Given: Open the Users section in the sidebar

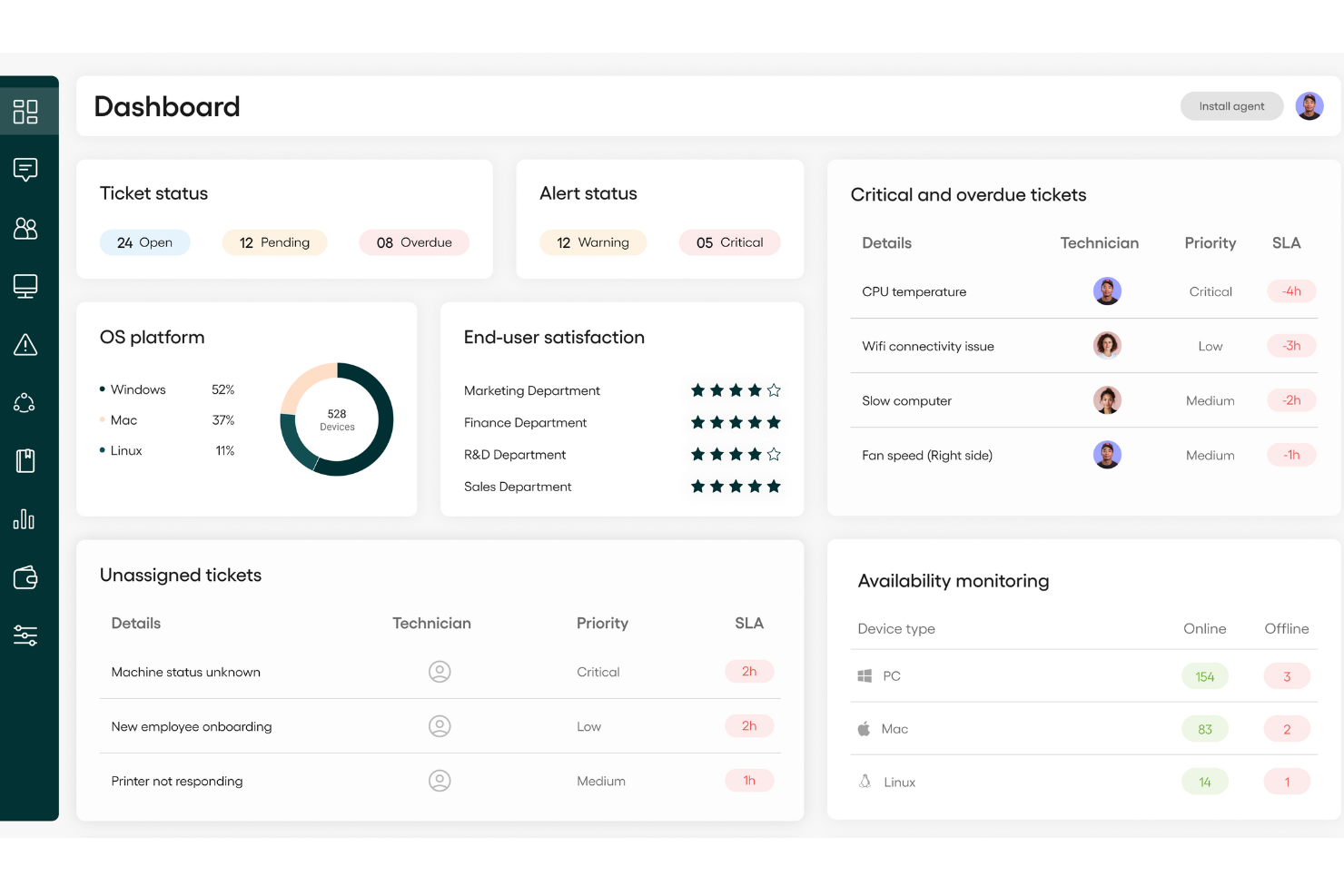Looking at the screenshot, I should 25,228.
